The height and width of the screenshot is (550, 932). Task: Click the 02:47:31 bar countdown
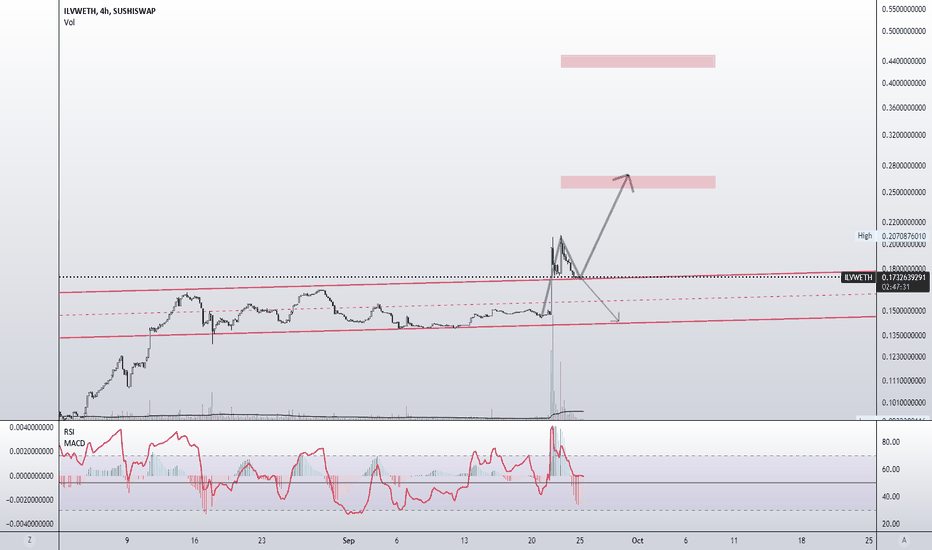pyautogui.click(x=896, y=287)
